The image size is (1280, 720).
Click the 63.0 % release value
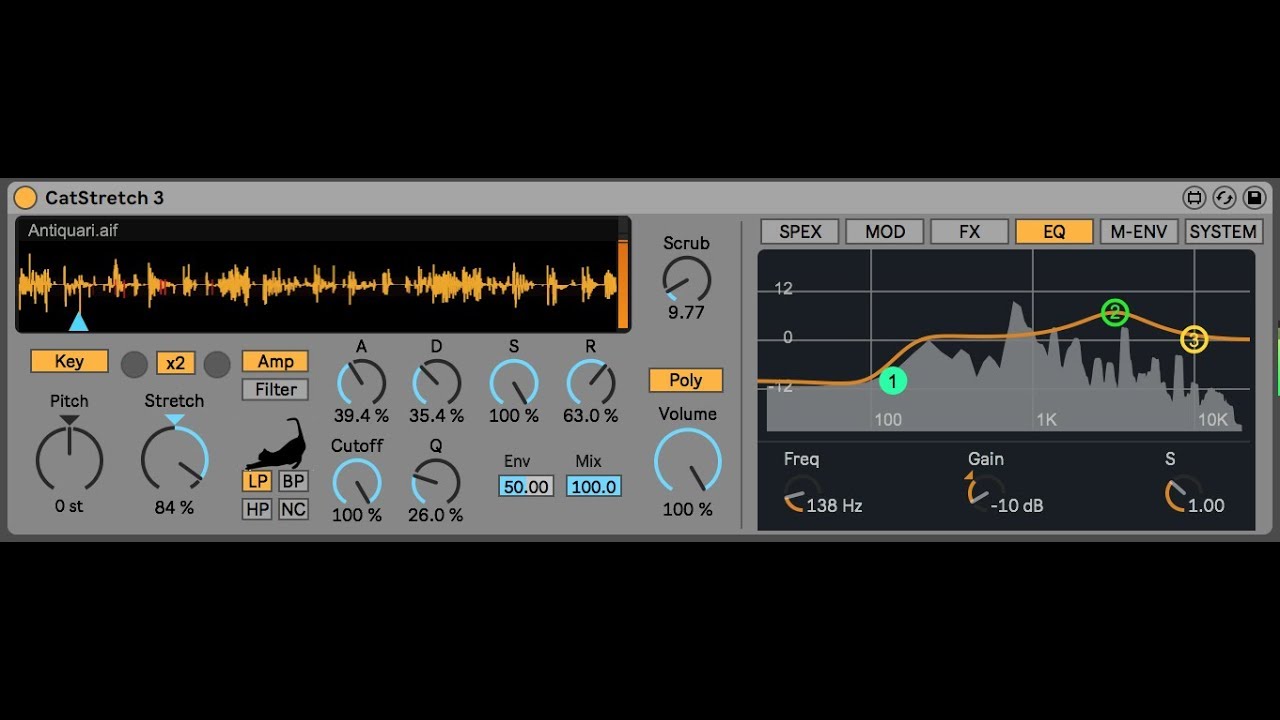click(590, 415)
